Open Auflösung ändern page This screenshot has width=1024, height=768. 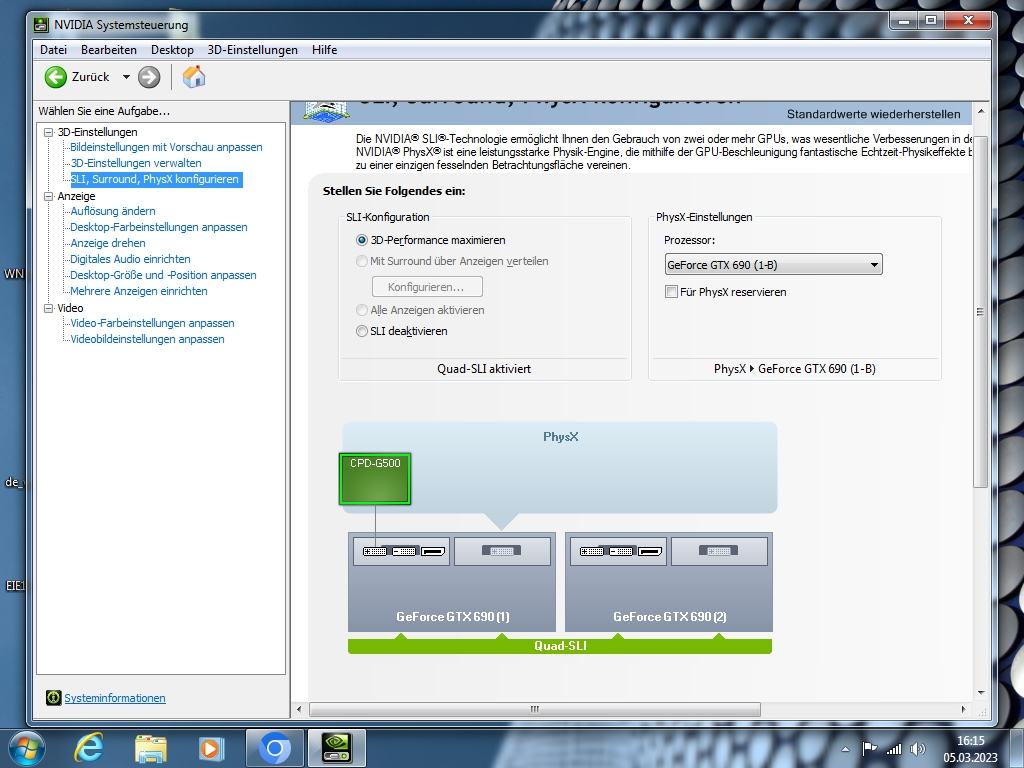click(113, 211)
